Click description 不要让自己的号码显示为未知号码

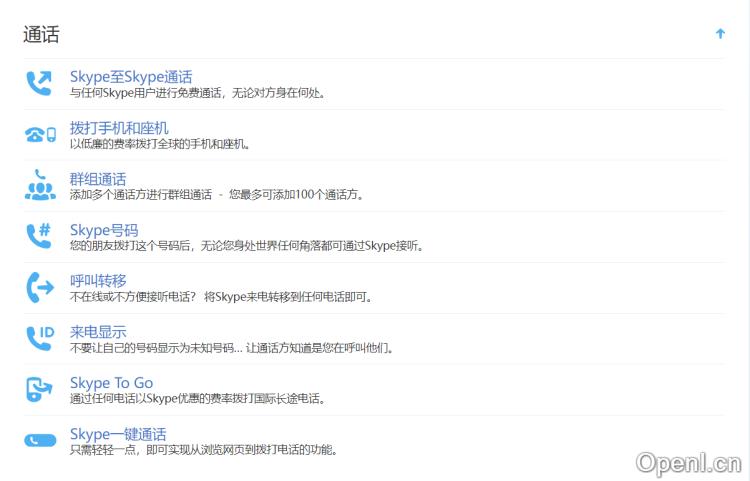coord(232,348)
